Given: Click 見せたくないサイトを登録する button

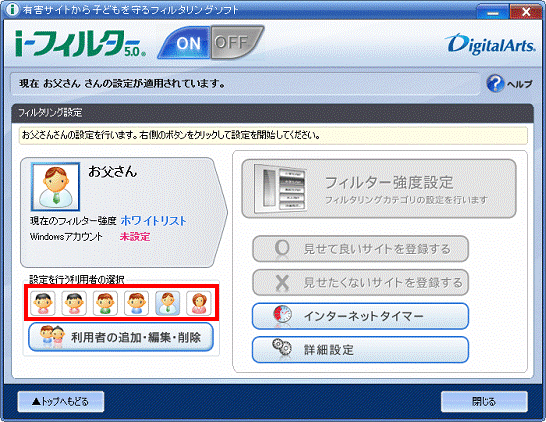Looking at the screenshot, I should [x=360, y=282].
